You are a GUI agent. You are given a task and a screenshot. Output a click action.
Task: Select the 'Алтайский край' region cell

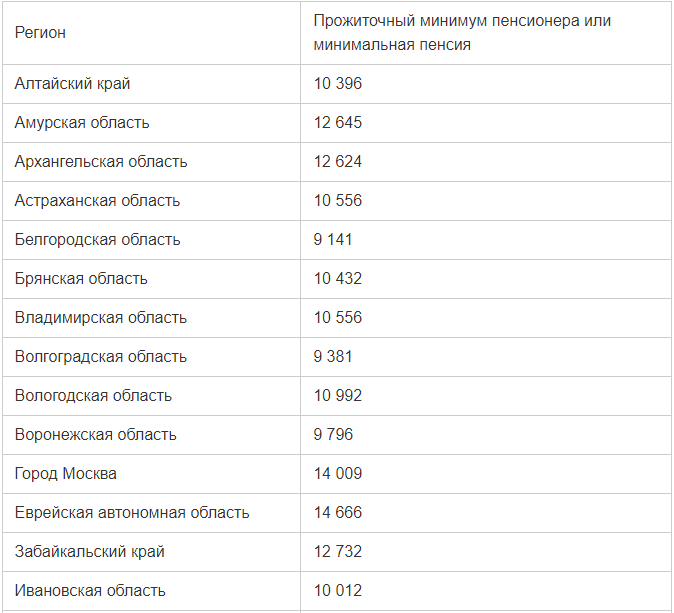coord(73,84)
